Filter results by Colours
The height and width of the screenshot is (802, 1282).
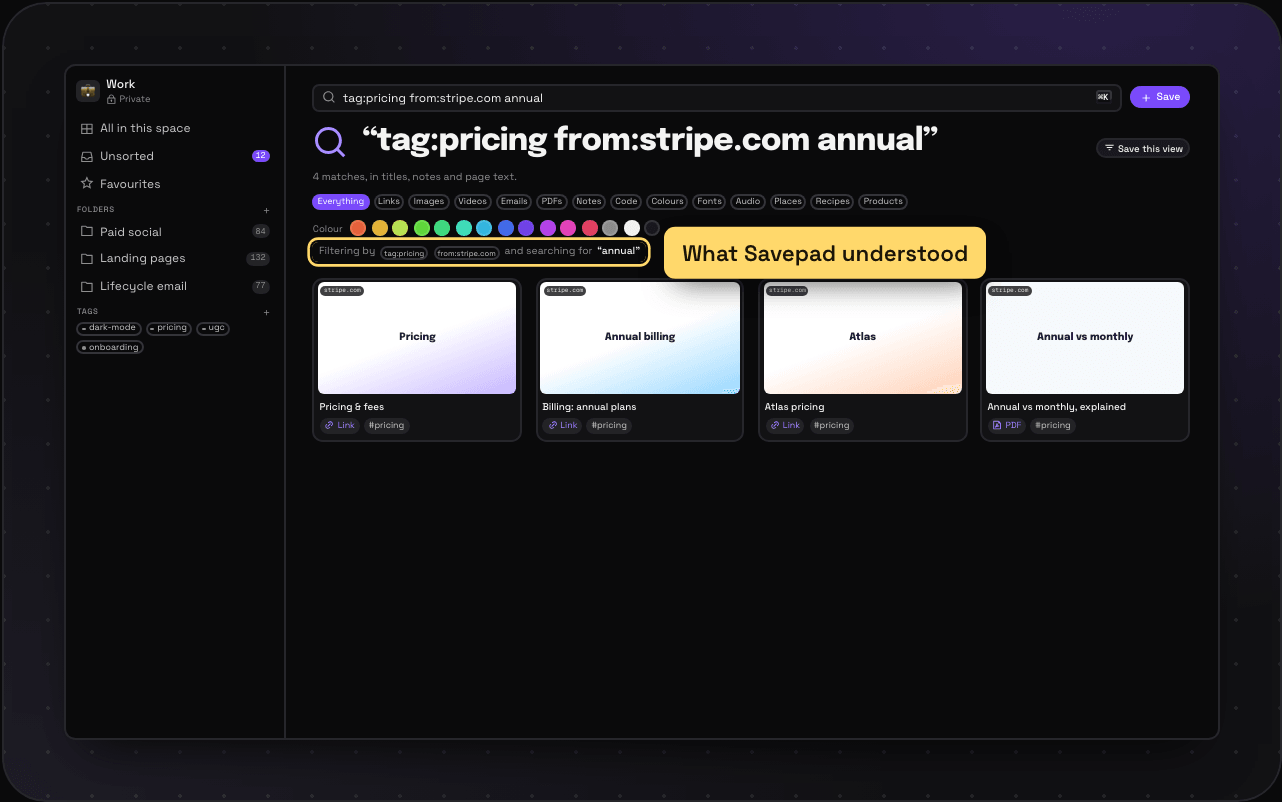667,201
